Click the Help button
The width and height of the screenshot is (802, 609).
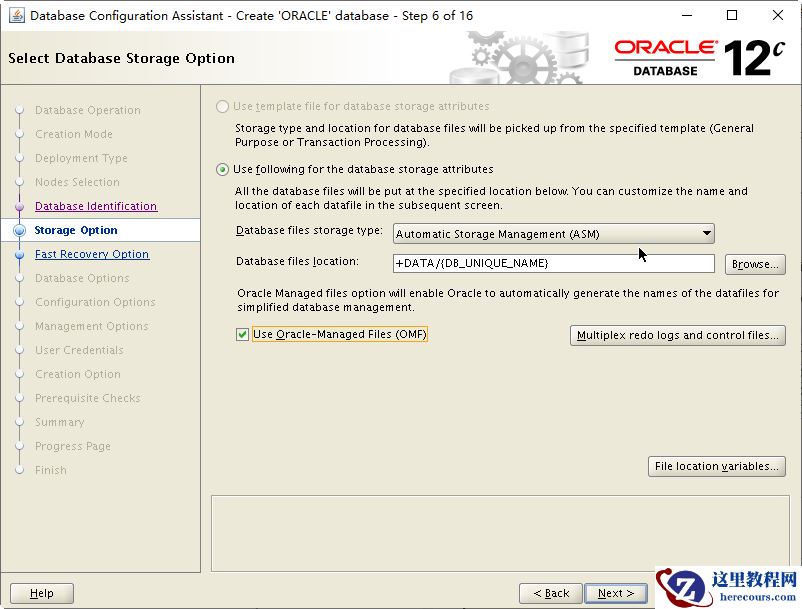pyautogui.click(x=42, y=593)
